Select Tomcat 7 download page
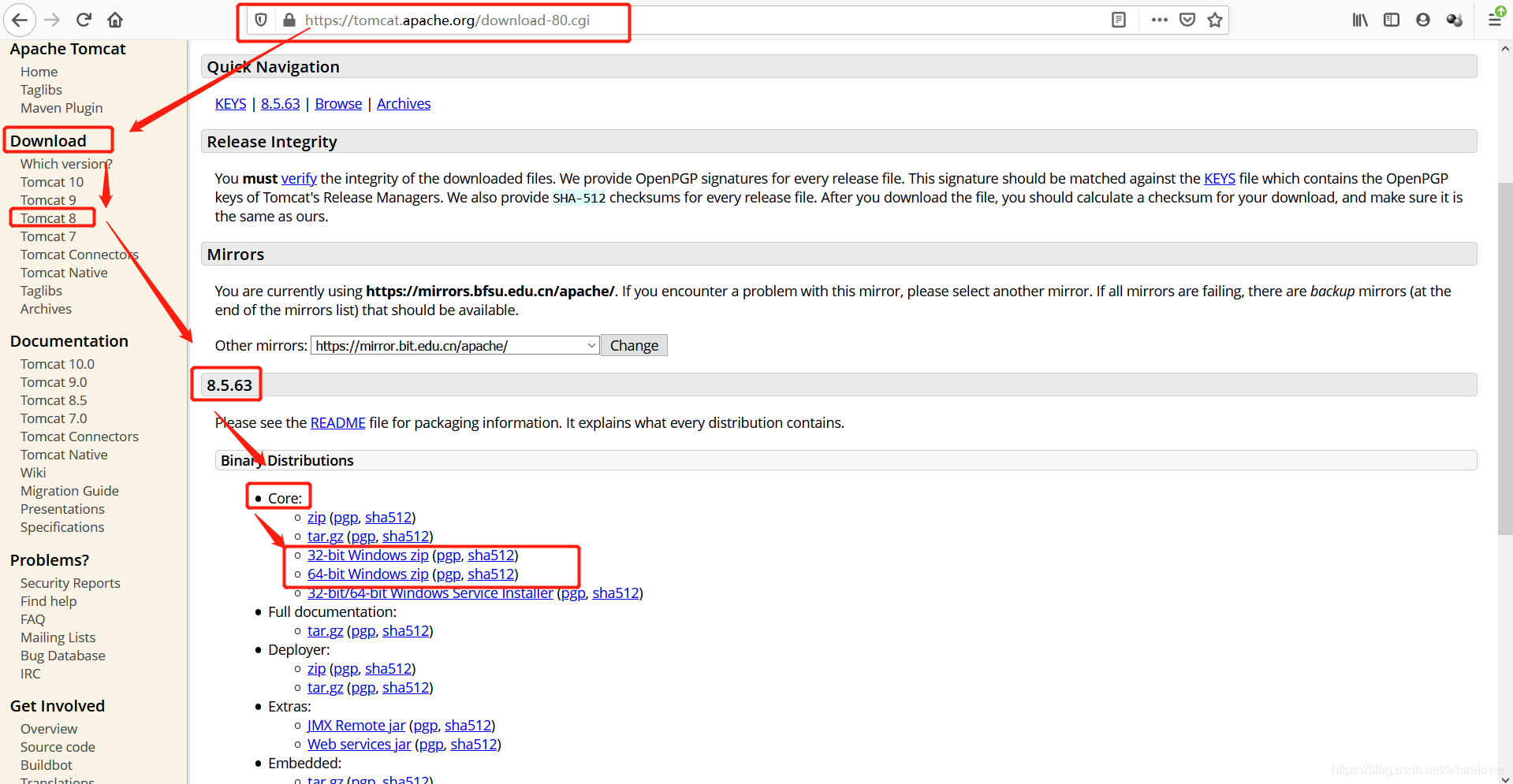The height and width of the screenshot is (784, 1513). [48, 236]
